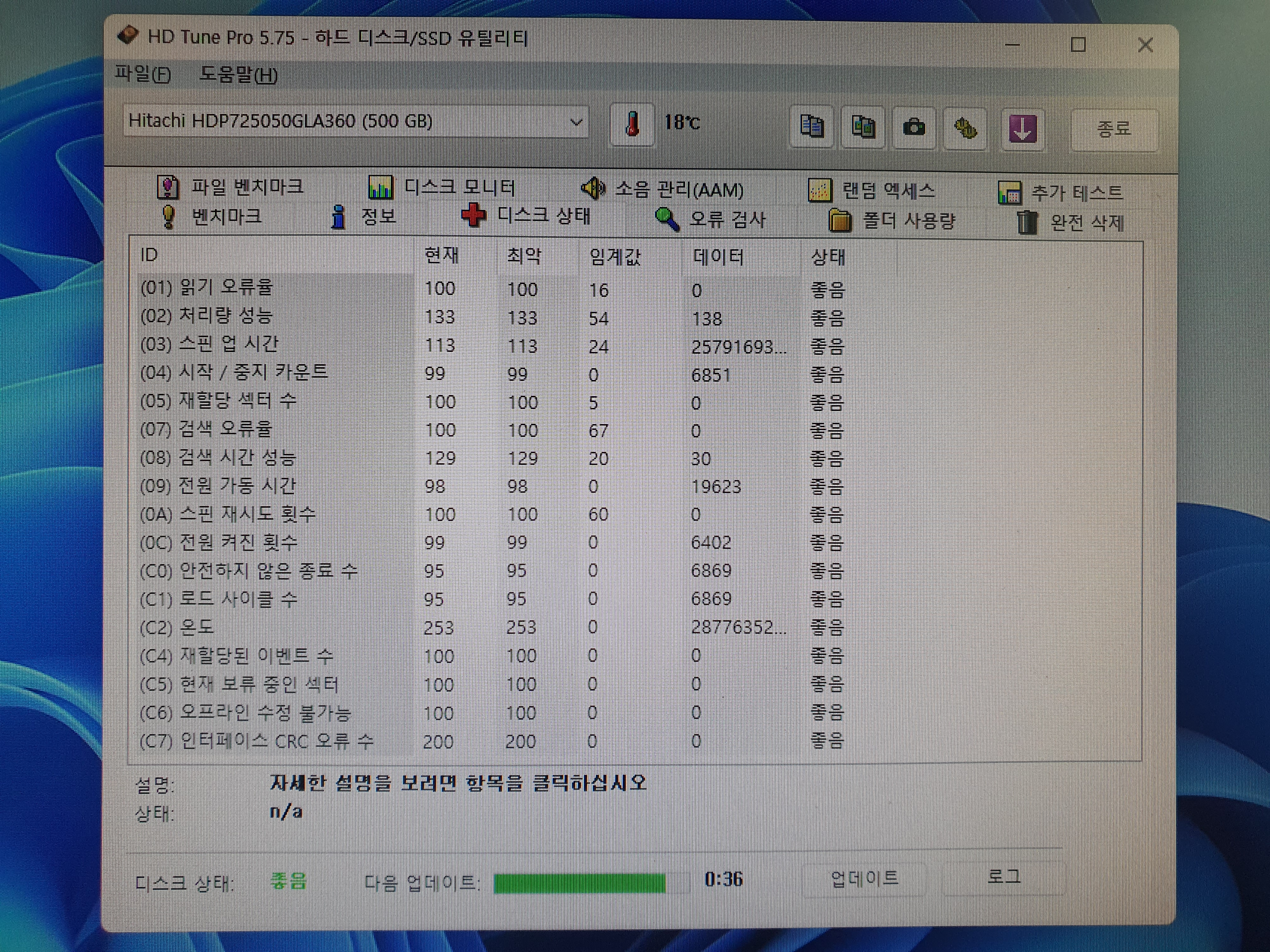Select the (C6) 오프라인 수정 불가능 row
1270x952 pixels.
tap(493, 712)
